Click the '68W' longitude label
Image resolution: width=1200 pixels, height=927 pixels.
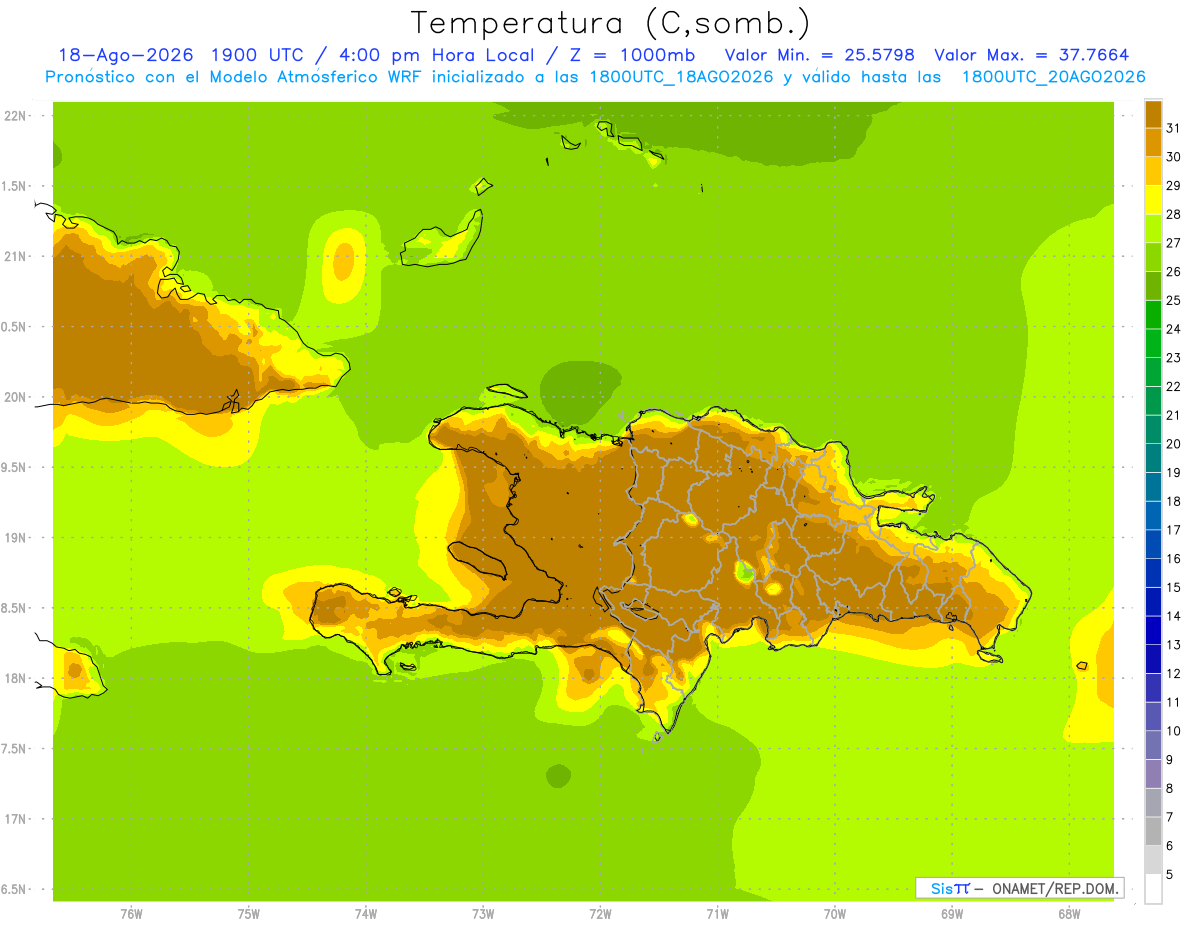(x=1069, y=913)
